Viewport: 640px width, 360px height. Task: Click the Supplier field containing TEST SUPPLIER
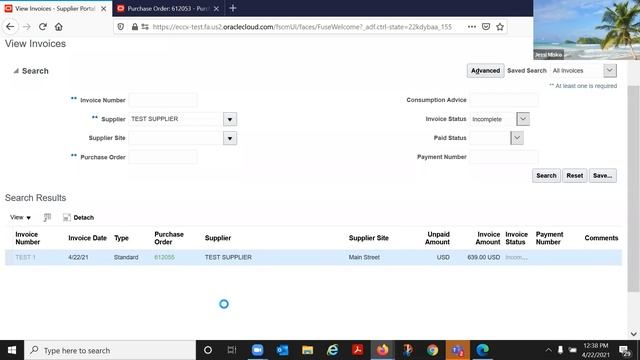[176, 119]
